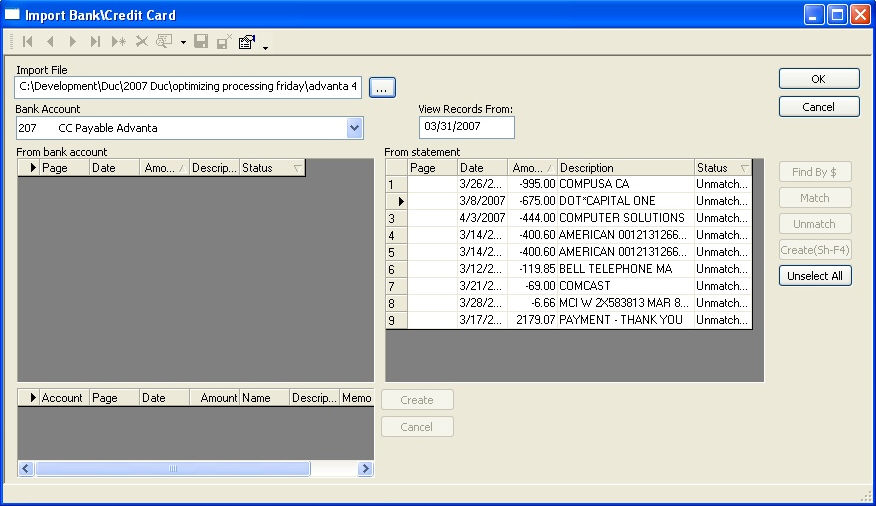Image resolution: width=876 pixels, height=506 pixels.
Task: Focus the View Records From date field
Action: tap(466, 127)
